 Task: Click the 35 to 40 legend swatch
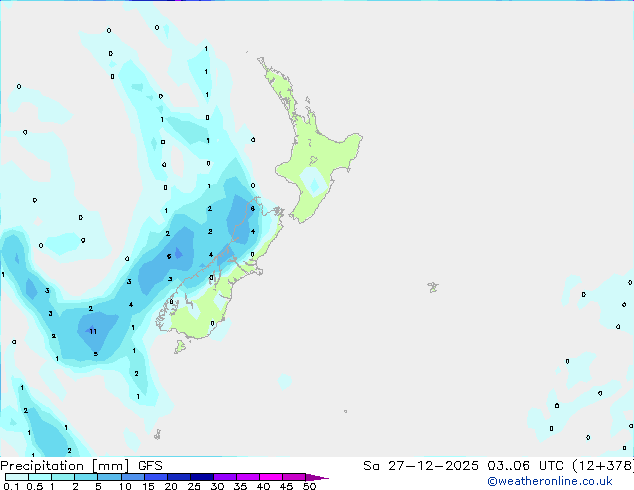point(248,477)
